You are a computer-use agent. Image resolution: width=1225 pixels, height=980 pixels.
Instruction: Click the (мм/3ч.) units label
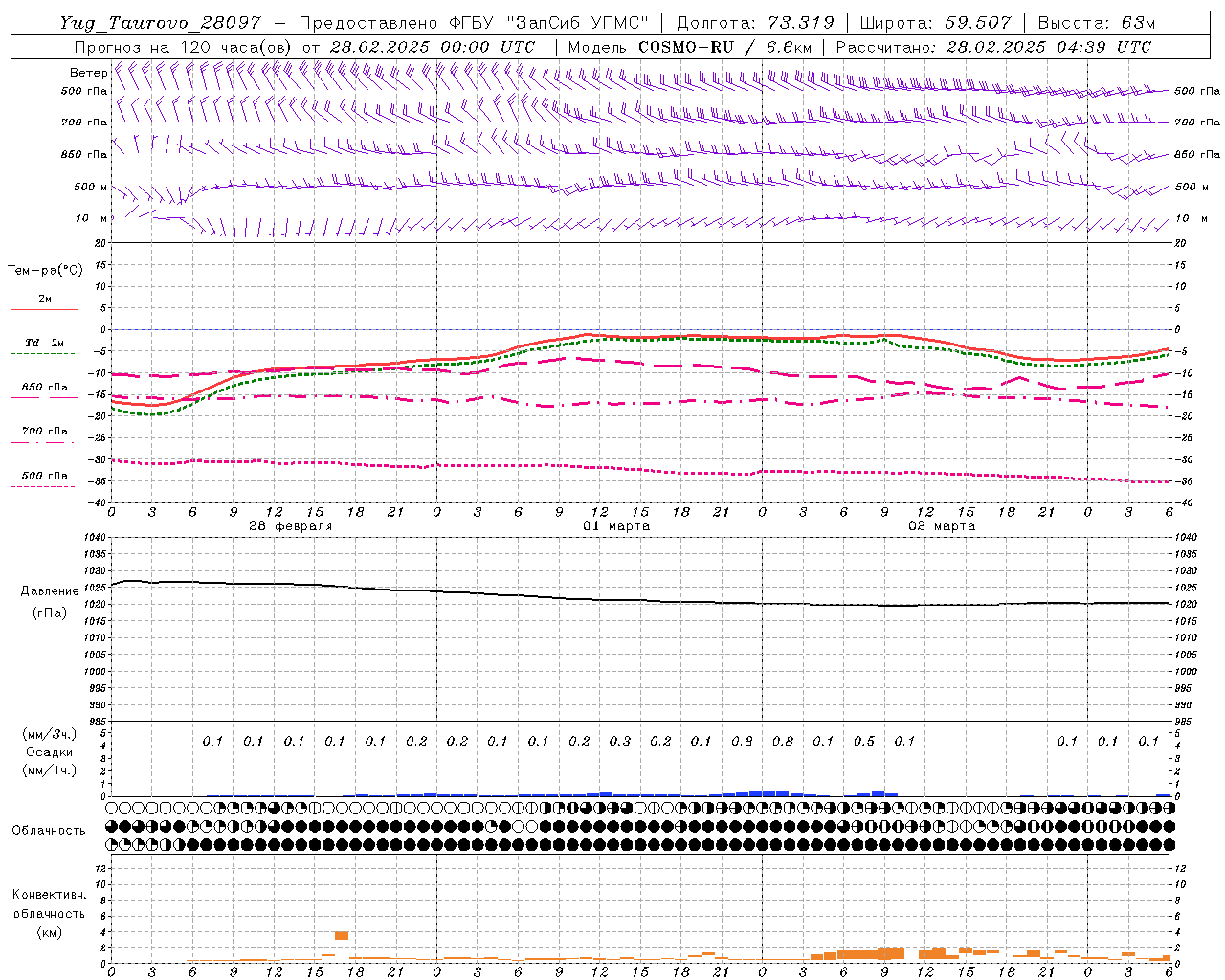[x=48, y=734]
